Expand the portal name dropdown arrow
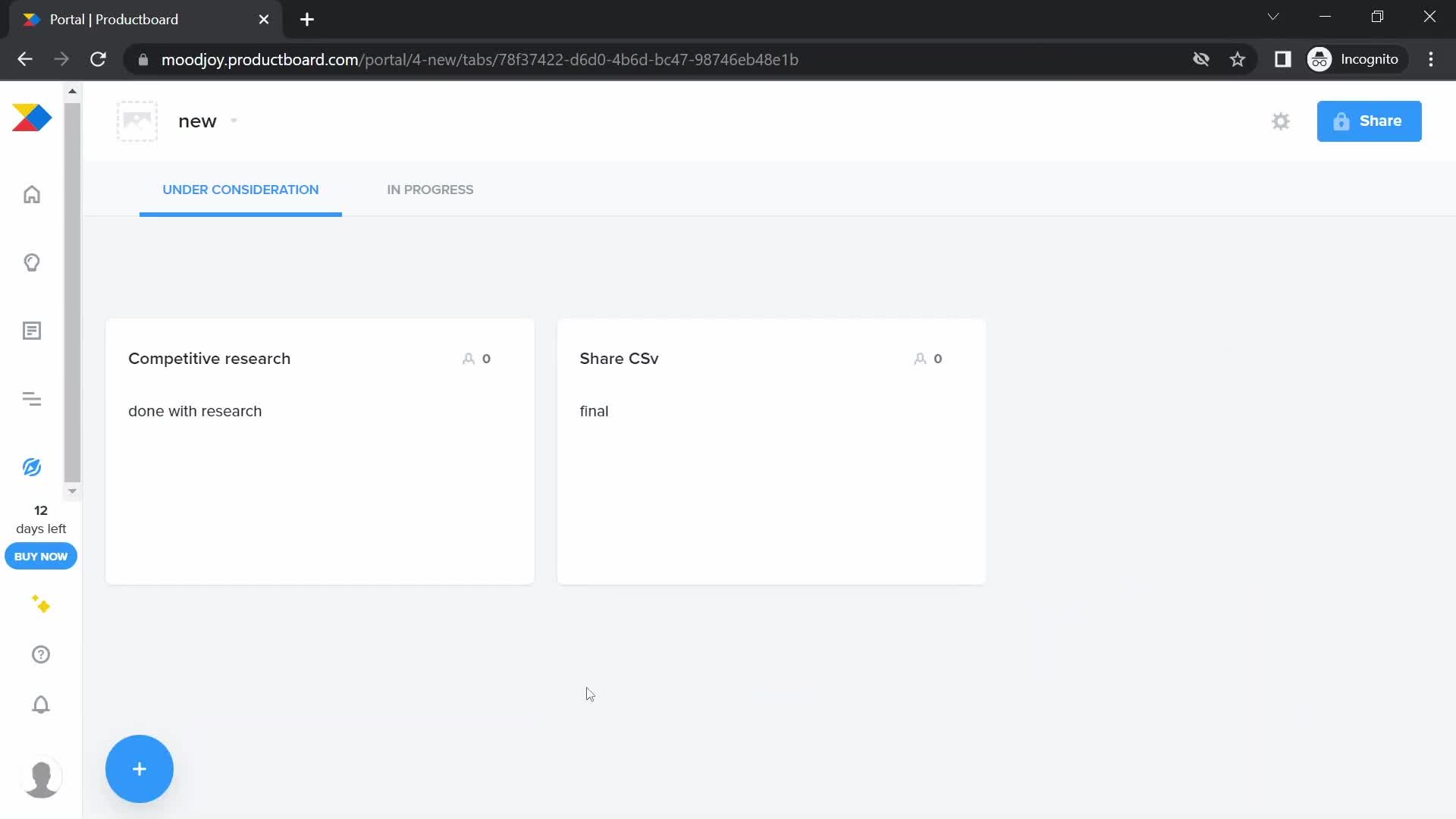 point(233,121)
